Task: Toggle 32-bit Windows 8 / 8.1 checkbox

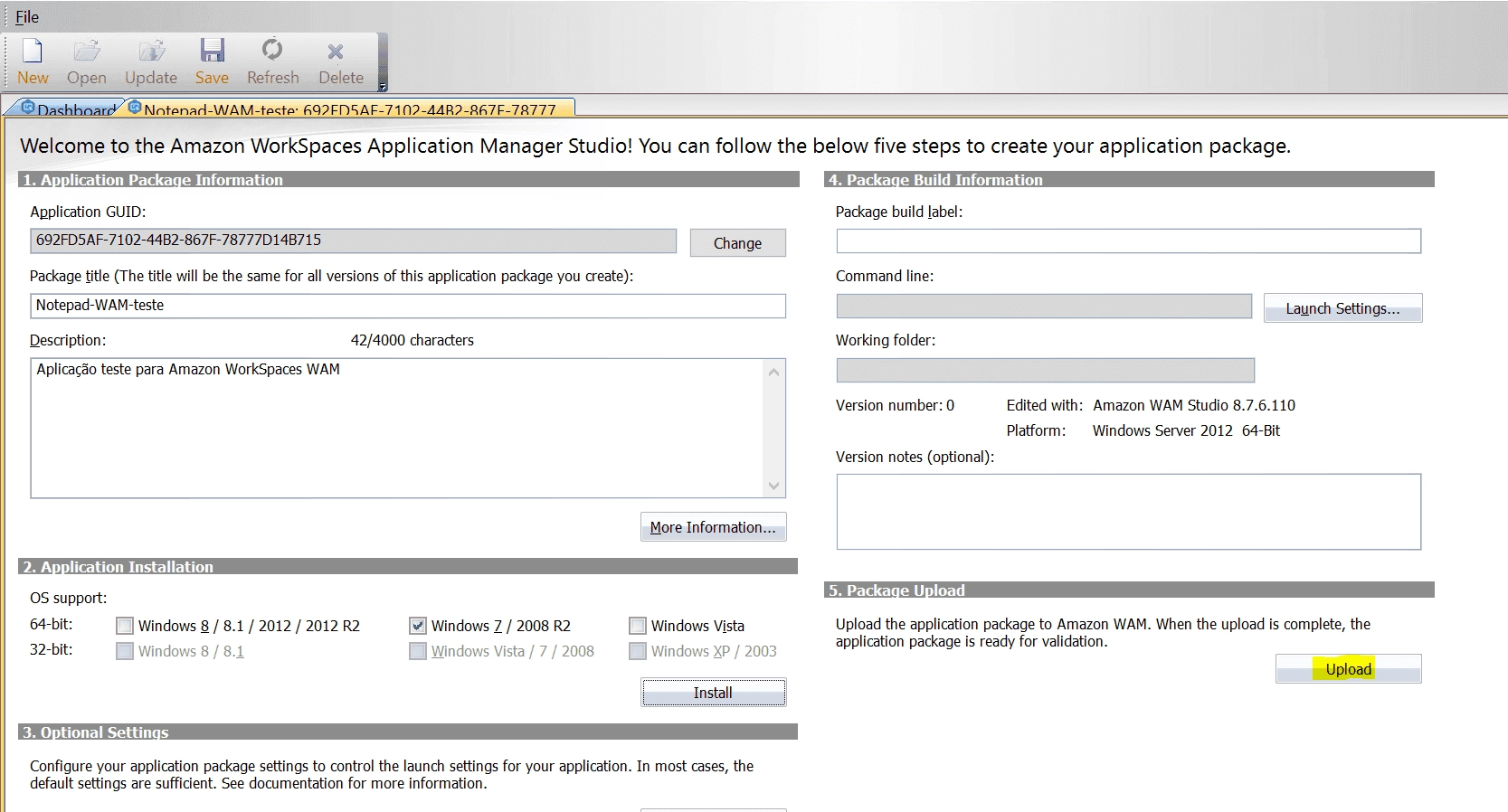Action: 125,651
